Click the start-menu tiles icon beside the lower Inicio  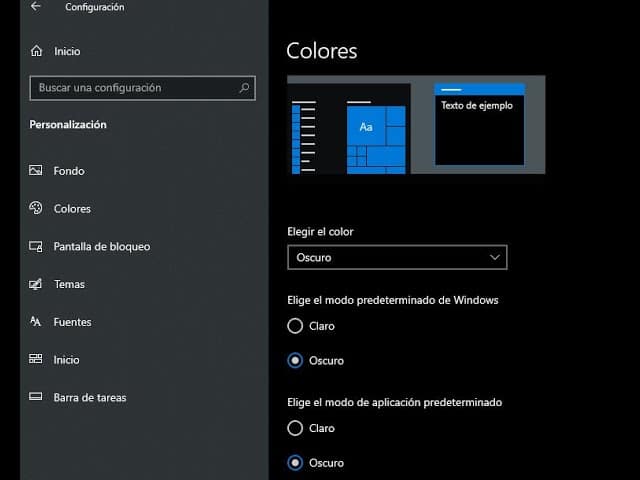coord(36,359)
